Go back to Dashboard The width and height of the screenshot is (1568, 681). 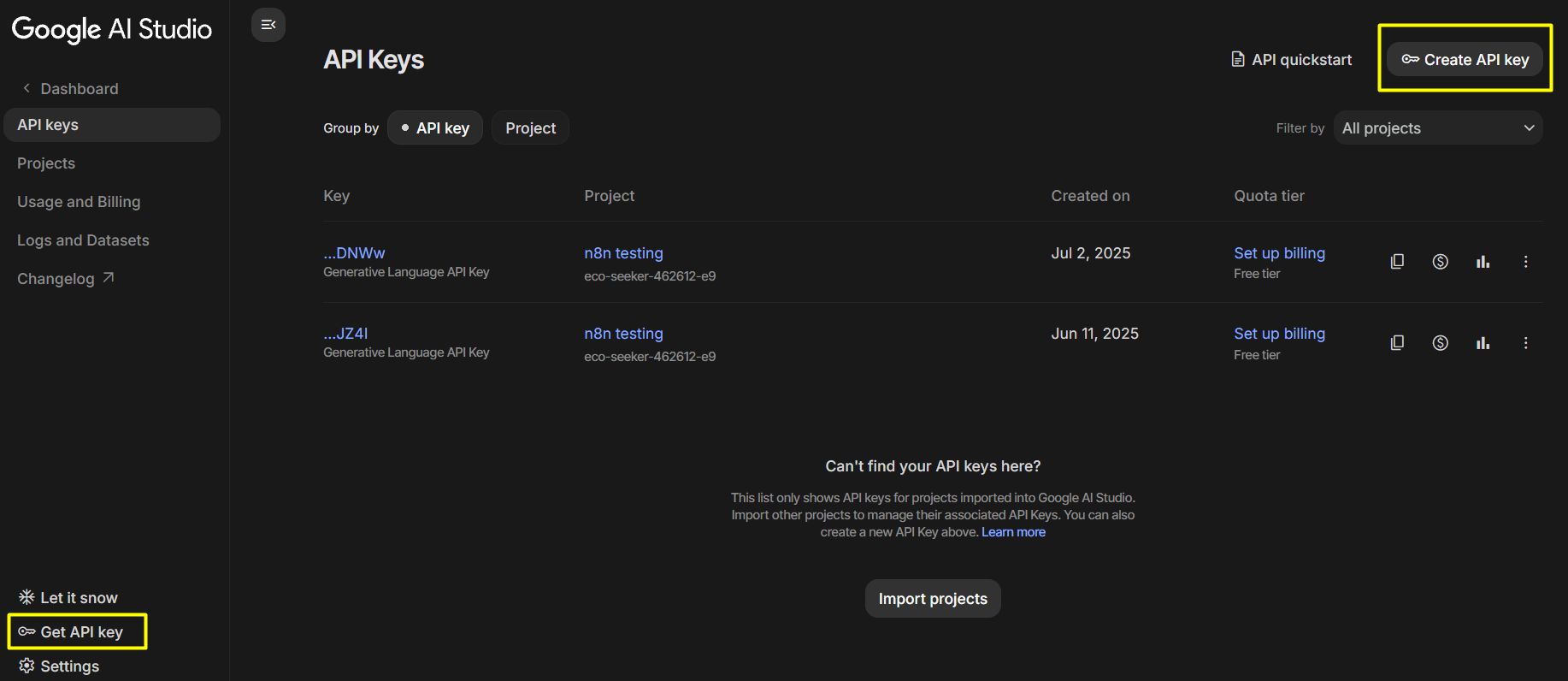pyautogui.click(x=80, y=88)
